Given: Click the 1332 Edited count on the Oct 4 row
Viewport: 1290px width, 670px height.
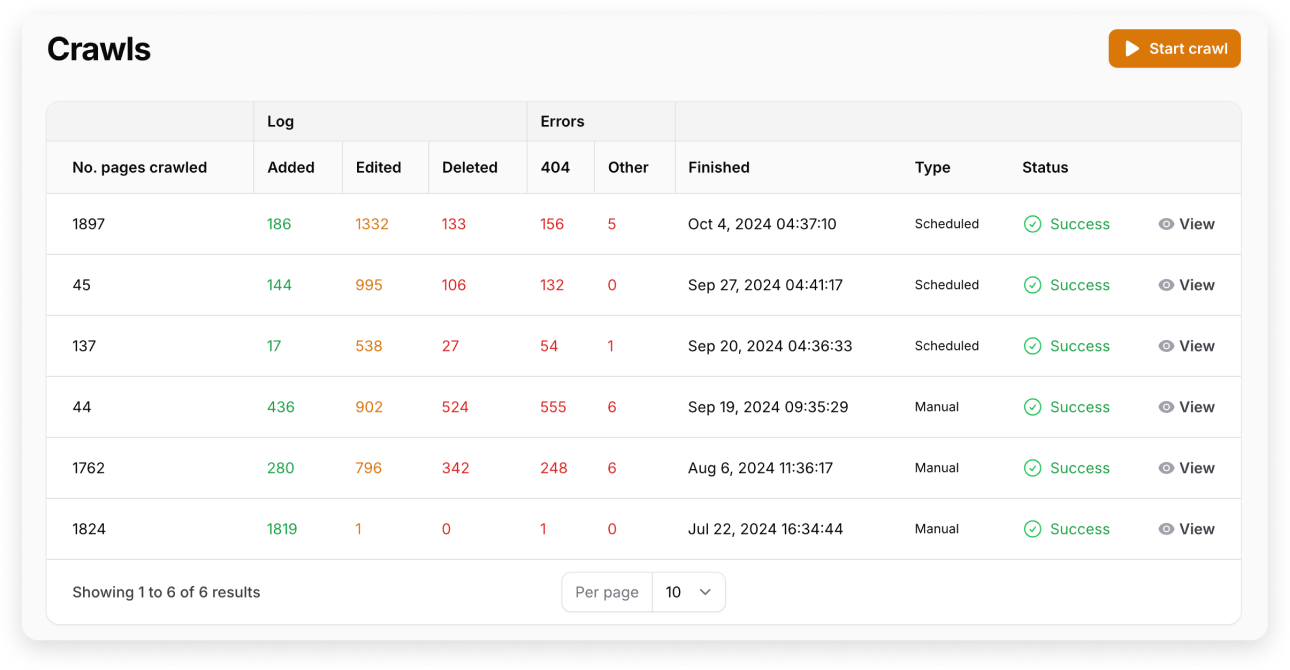Looking at the screenshot, I should [x=372, y=224].
